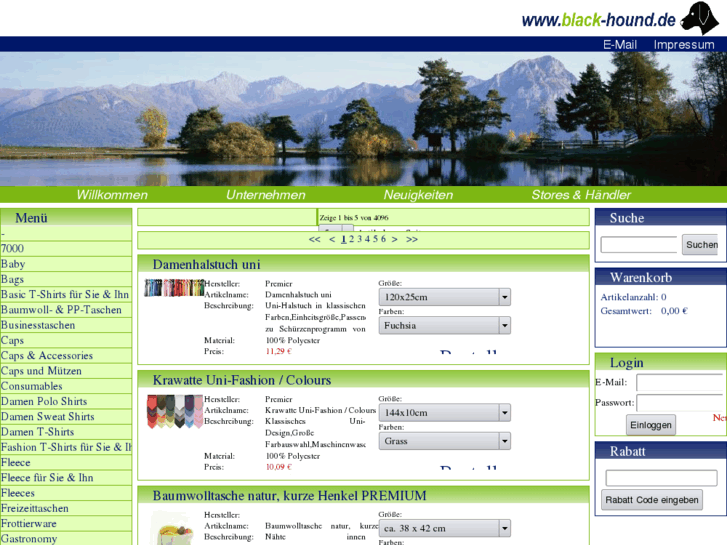Viewport: 727px width, 545px height.
Task: Click the Einloggen button
Action: [x=650, y=425]
